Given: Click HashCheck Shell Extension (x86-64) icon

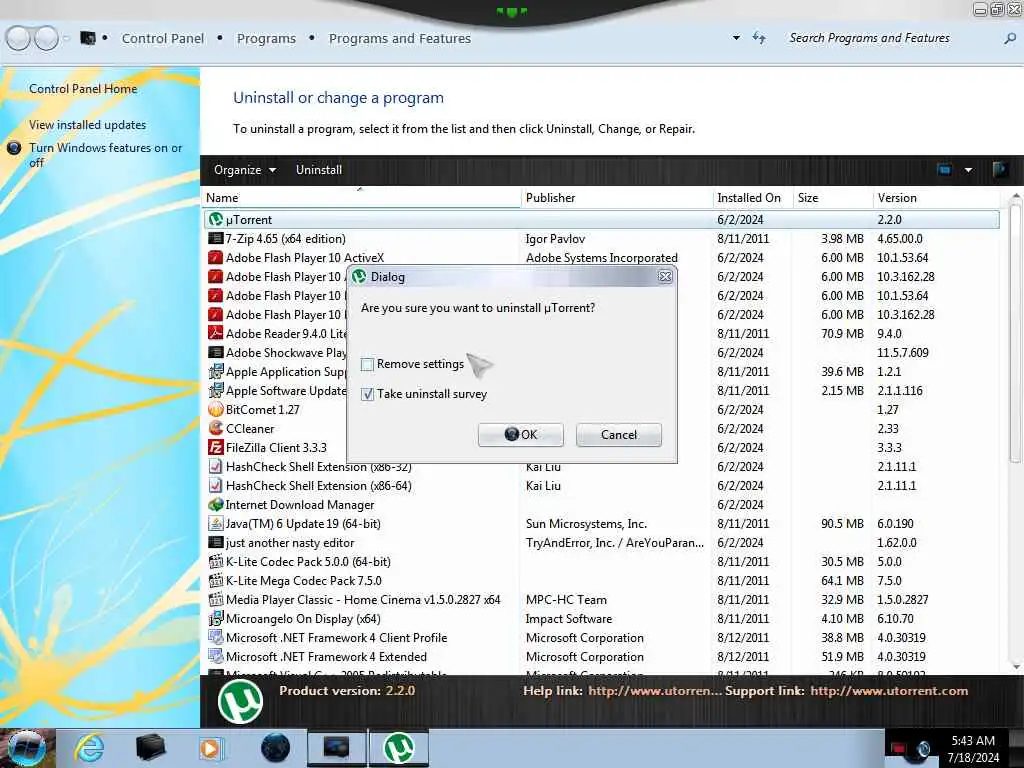Looking at the screenshot, I should [216, 486].
